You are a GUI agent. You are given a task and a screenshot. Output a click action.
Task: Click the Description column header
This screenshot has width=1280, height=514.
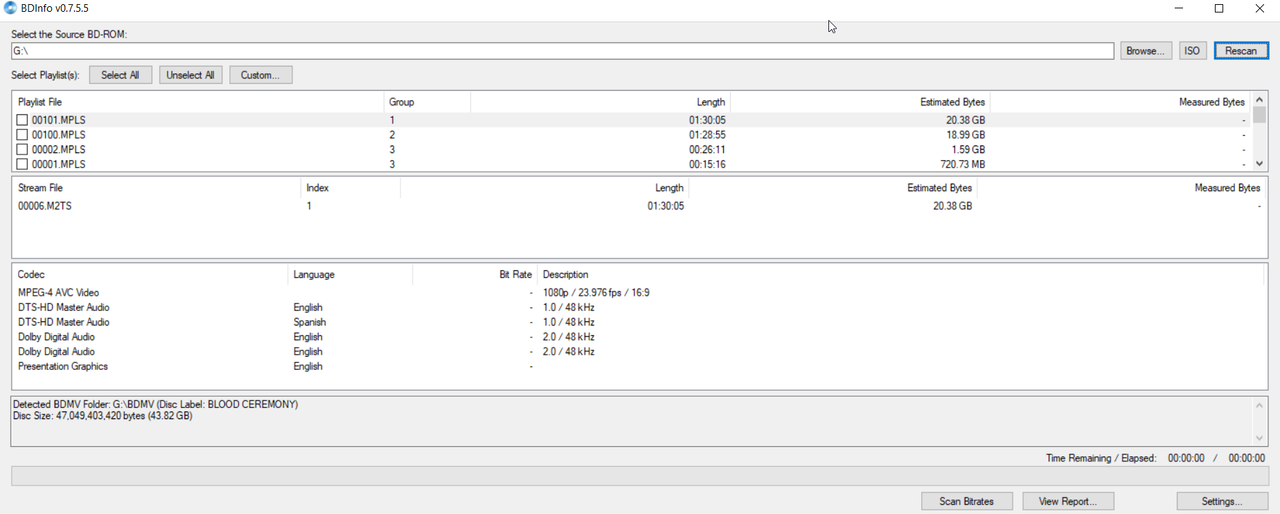coord(900,274)
